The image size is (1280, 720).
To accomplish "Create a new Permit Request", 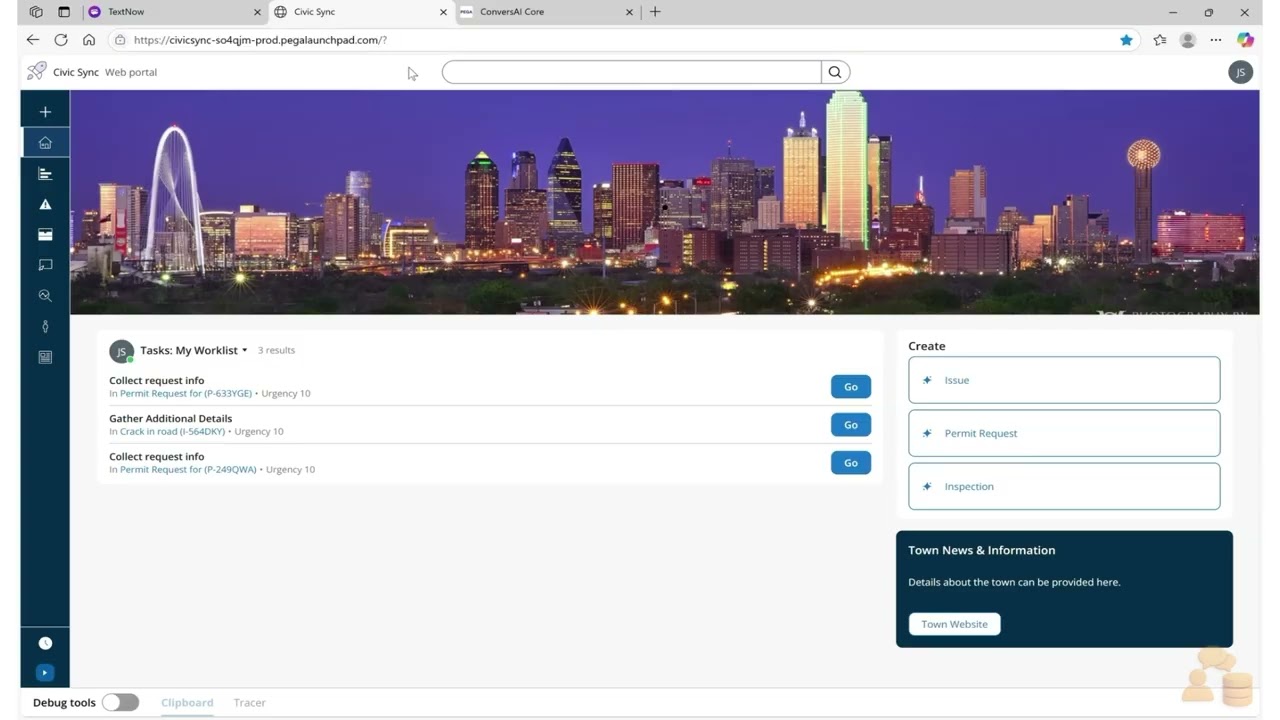I will (1064, 433).
